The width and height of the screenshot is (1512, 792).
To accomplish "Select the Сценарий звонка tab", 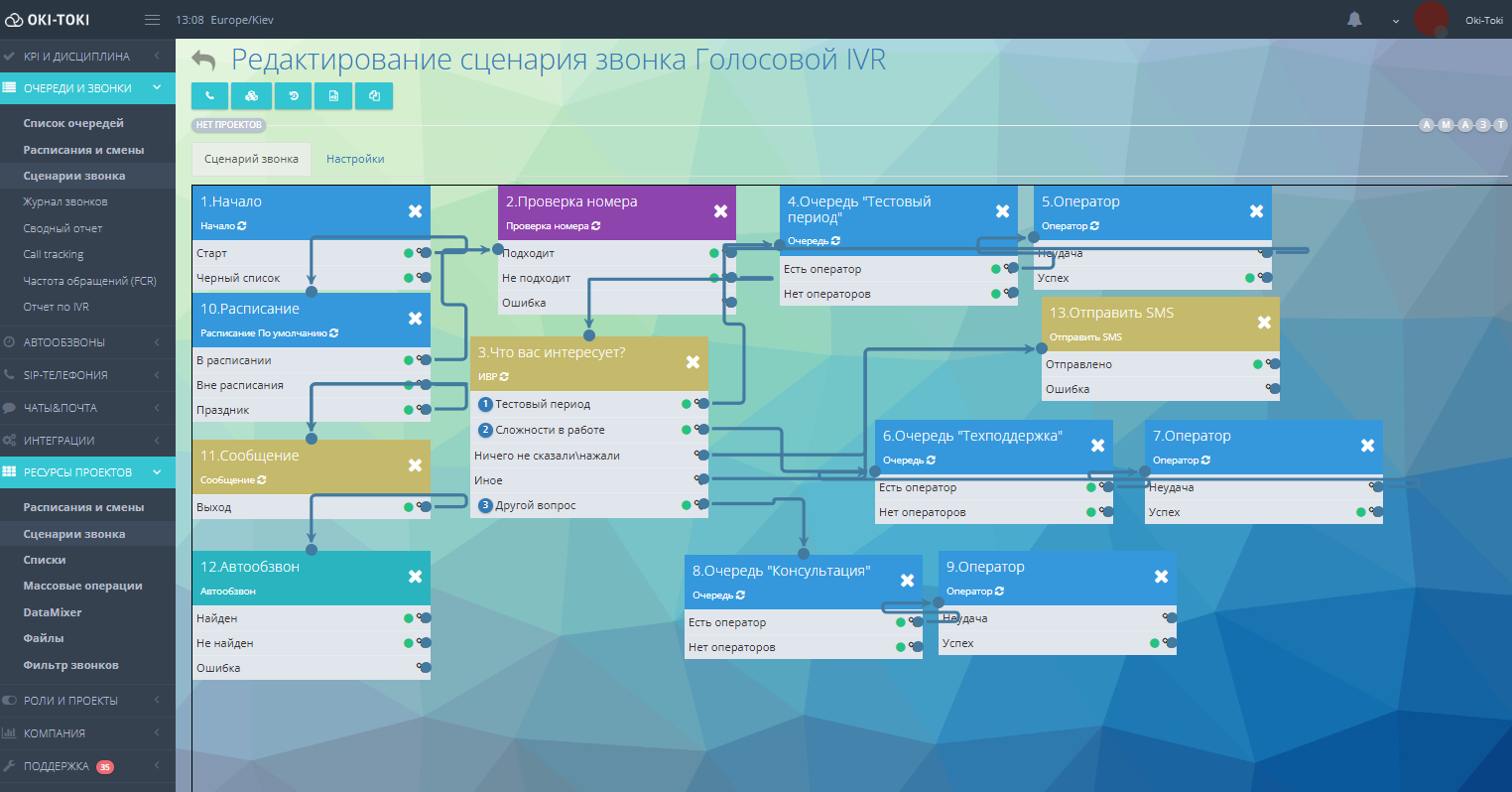I will click(x=251, y=159).
